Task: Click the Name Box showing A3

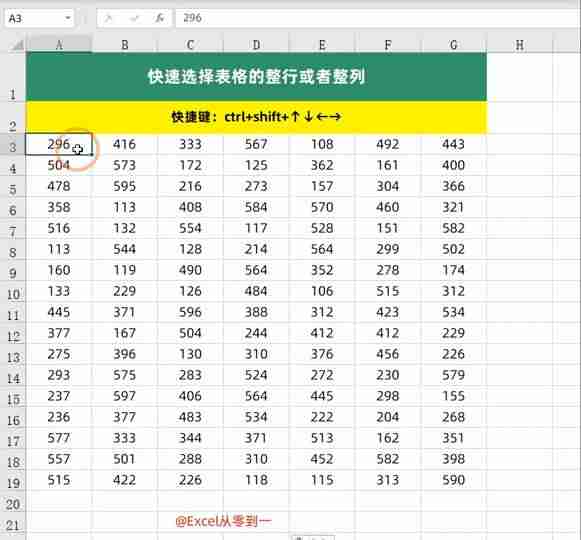Action: click(x=39, y=18)
